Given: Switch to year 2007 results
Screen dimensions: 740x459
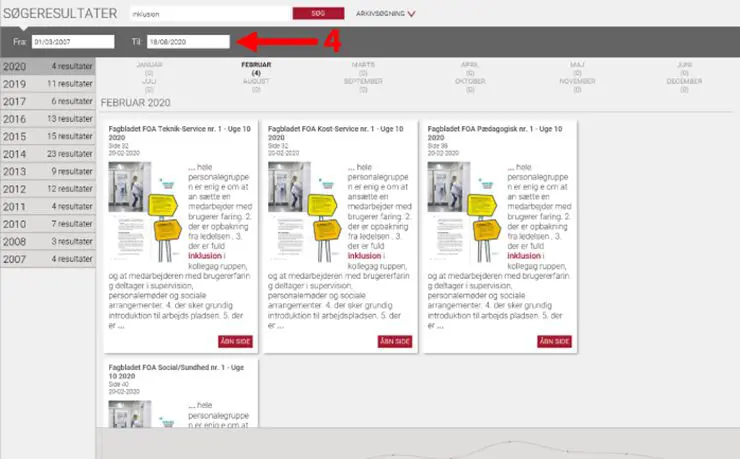Looking at the screenshot, I should click(x=48, y=259).
